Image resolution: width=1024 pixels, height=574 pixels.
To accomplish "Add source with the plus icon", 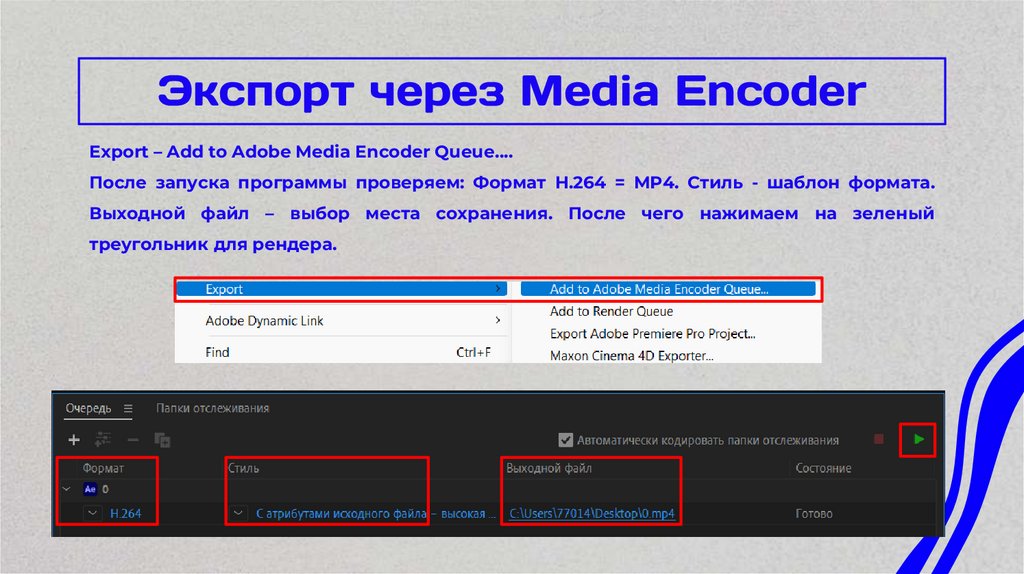I will (74, 440).
